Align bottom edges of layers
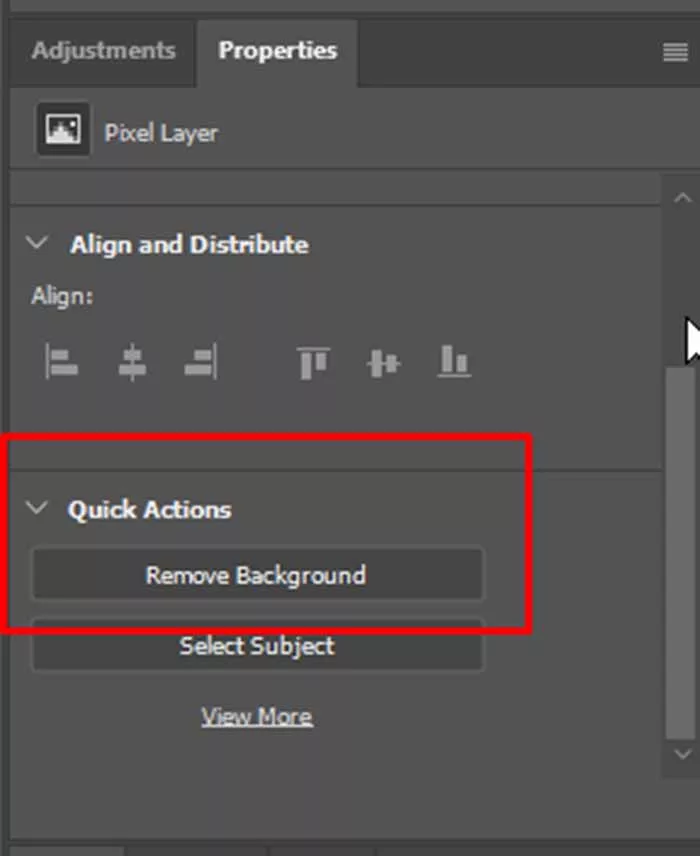 [453, 362]
